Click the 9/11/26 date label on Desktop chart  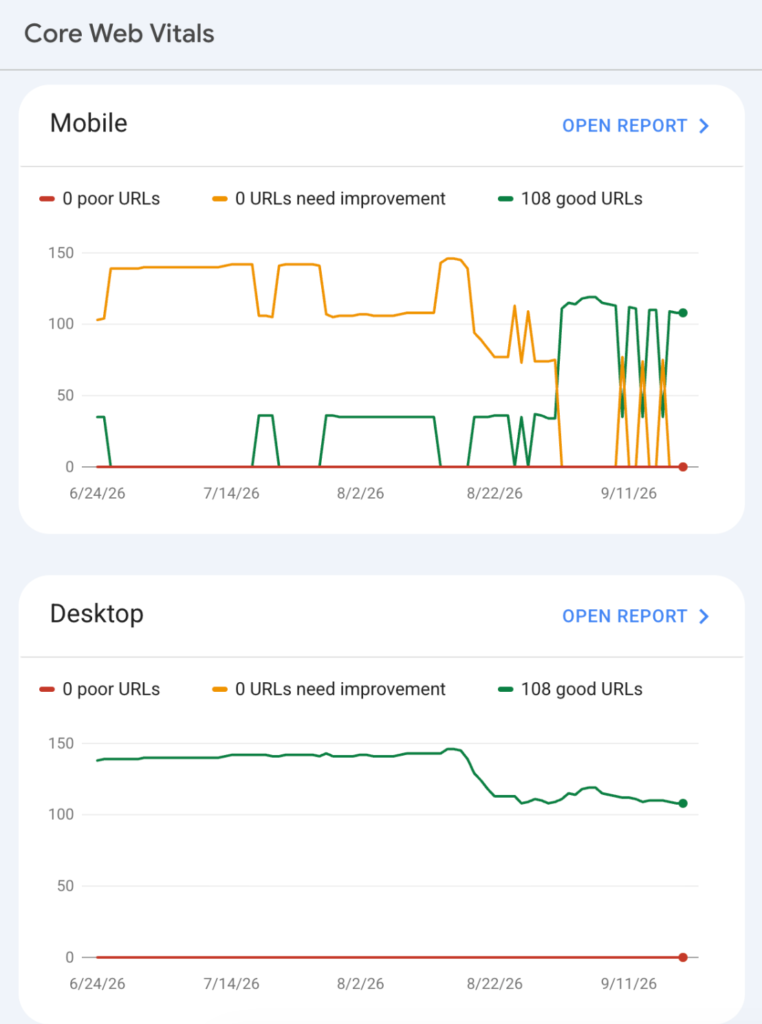(x=629, y=984)
